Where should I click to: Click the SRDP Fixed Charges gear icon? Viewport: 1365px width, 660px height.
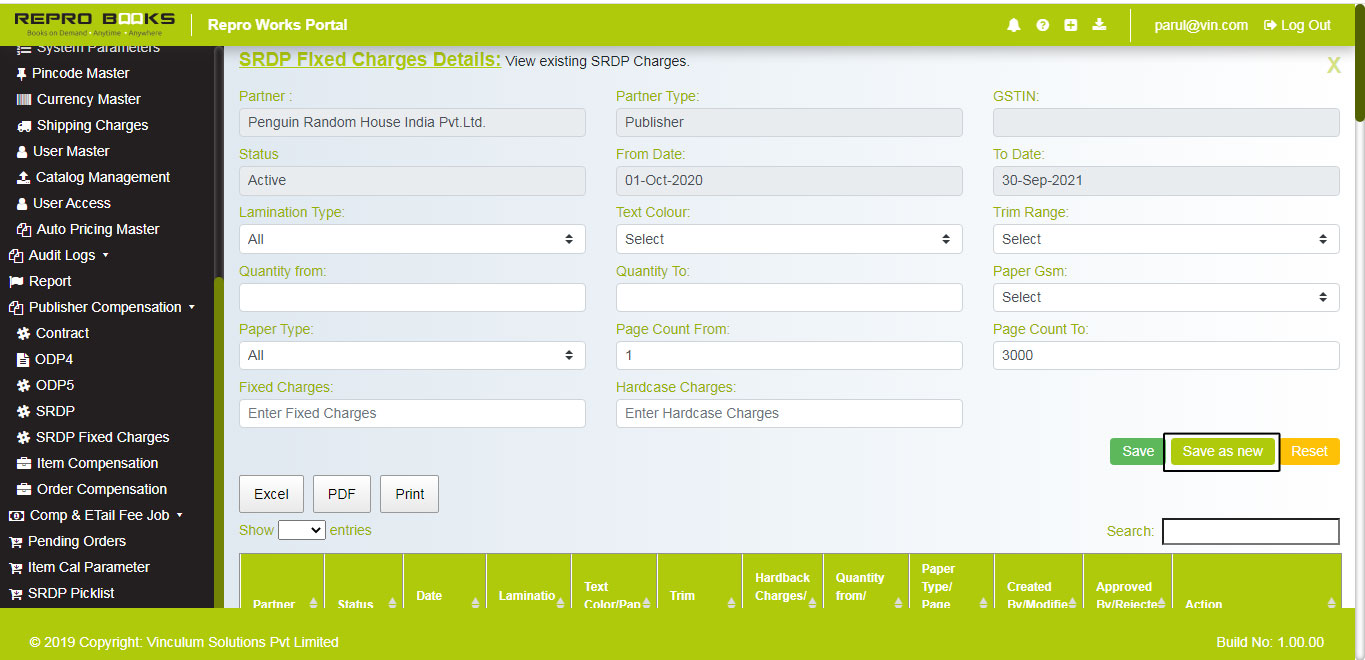[x=23, y=437]
